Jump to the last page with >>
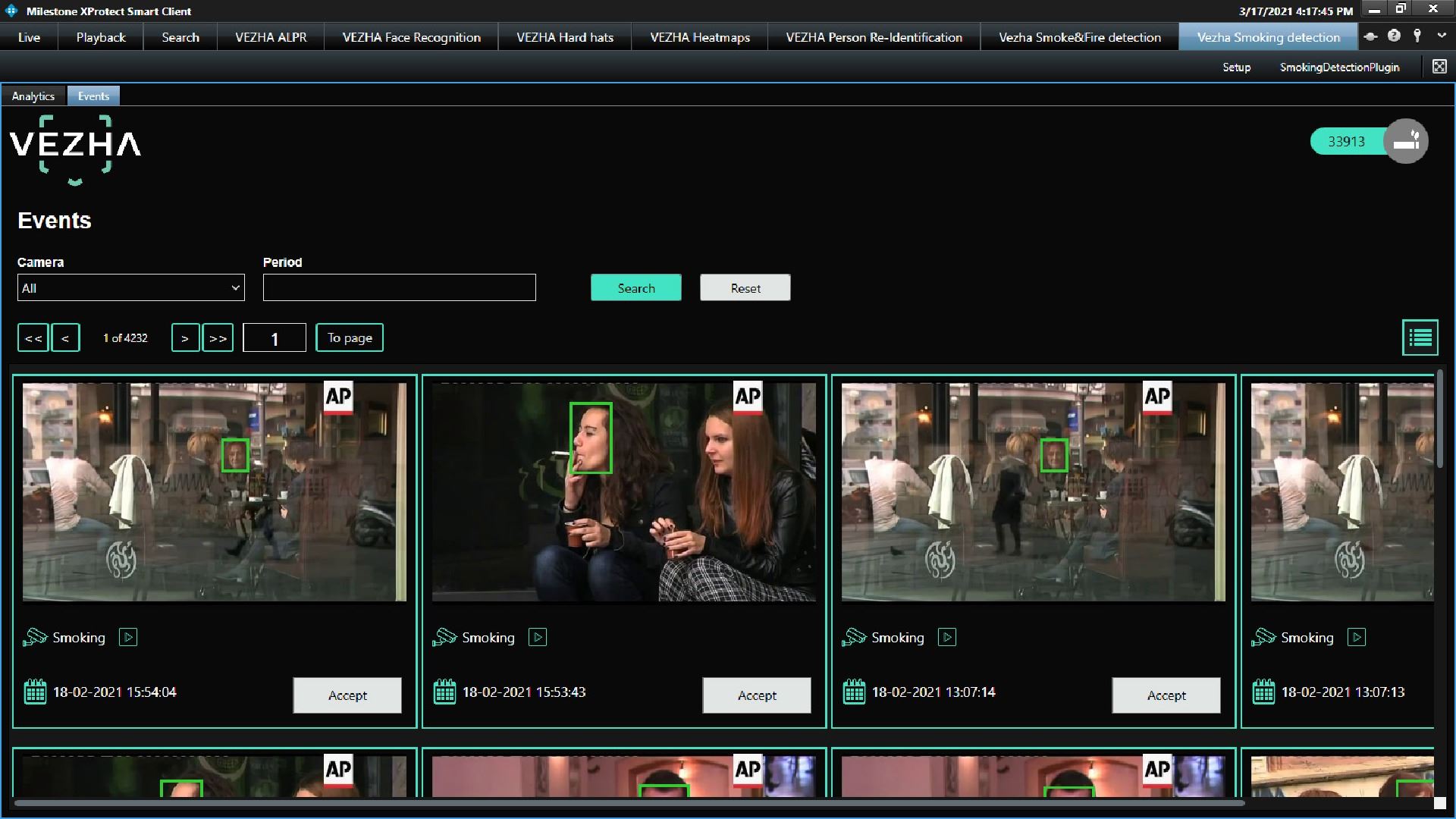1456x819 pixels. (x=218, y=338)
